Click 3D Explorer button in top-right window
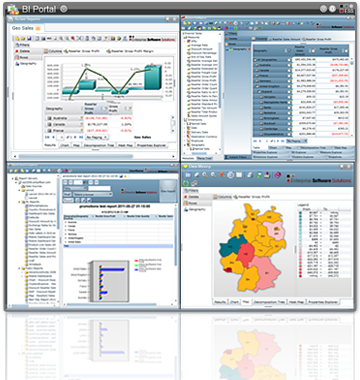 (303, 152)
